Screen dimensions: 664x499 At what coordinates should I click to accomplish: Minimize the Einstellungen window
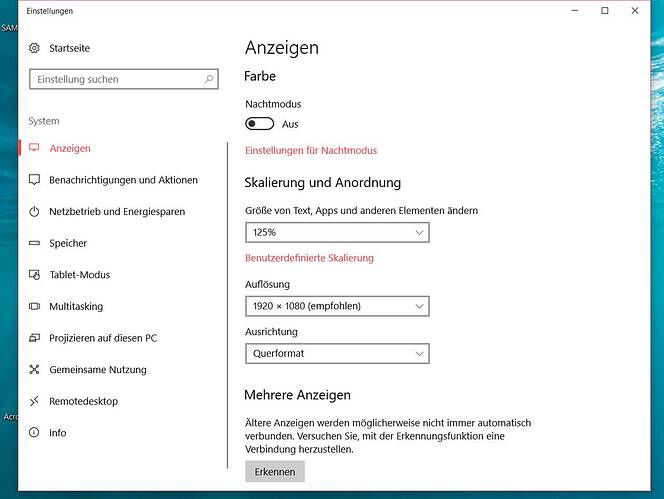click(x=575, y=11)
